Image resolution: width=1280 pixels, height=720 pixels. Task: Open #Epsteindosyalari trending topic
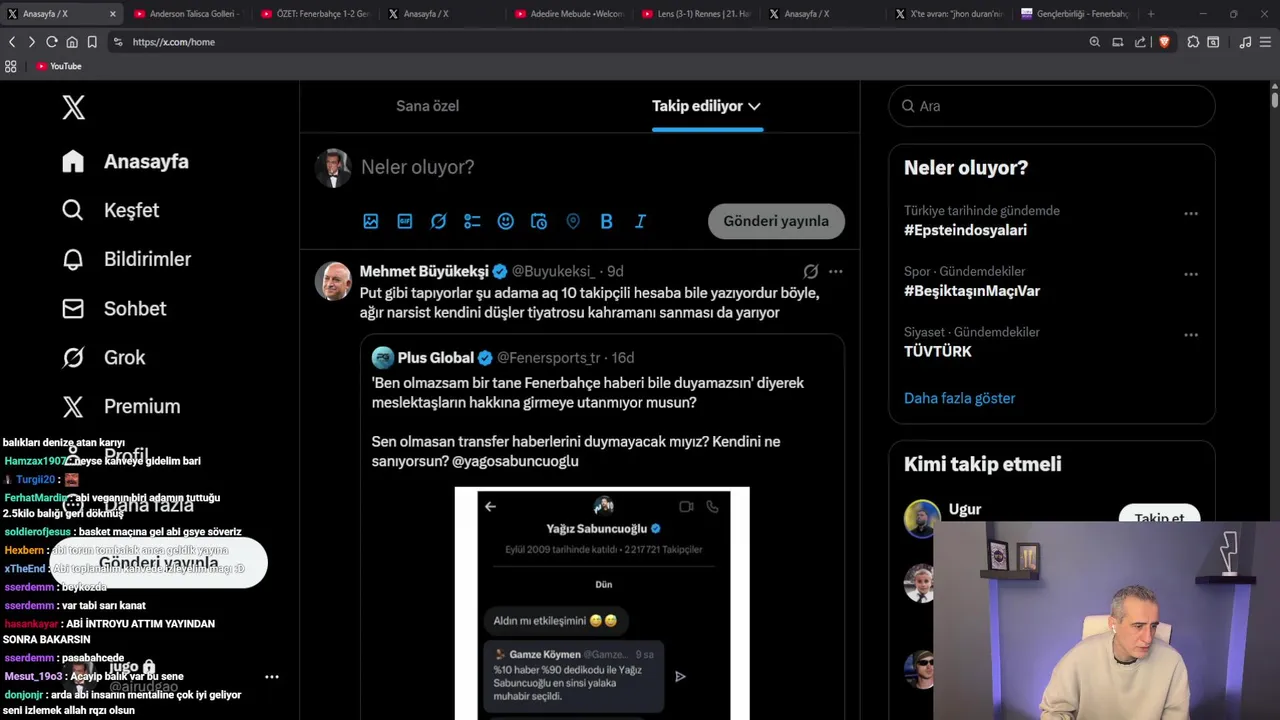(965, 230)
